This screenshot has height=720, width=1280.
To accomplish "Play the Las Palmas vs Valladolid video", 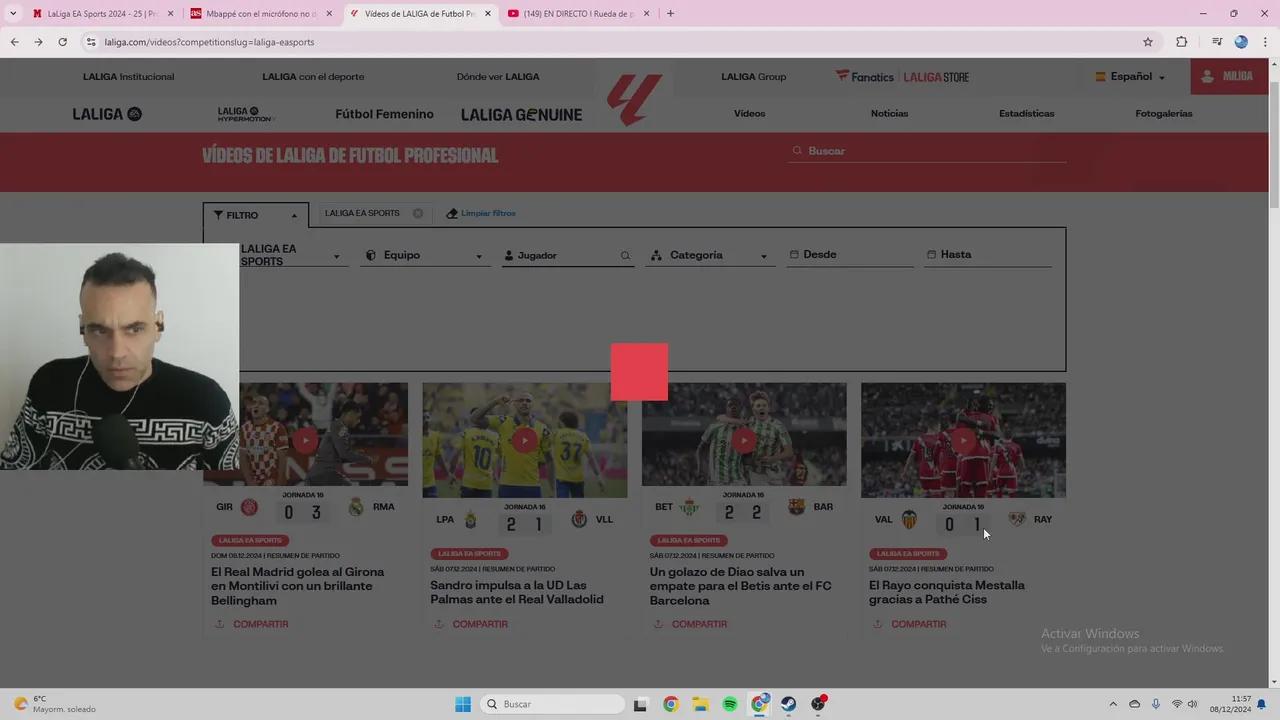I will coord(525,440).
